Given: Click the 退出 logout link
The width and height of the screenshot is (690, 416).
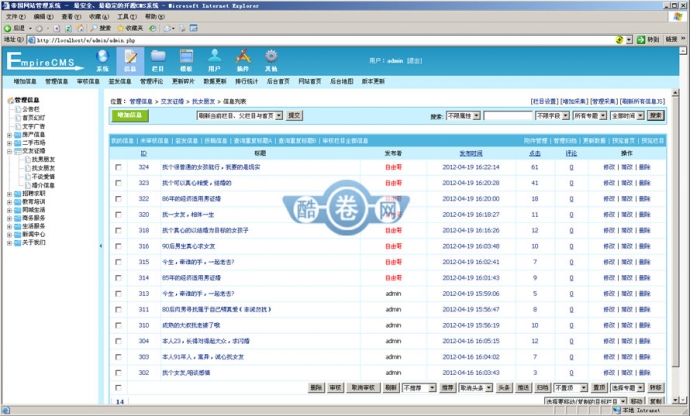Looking at the screenshot, I should pos(414,61).
